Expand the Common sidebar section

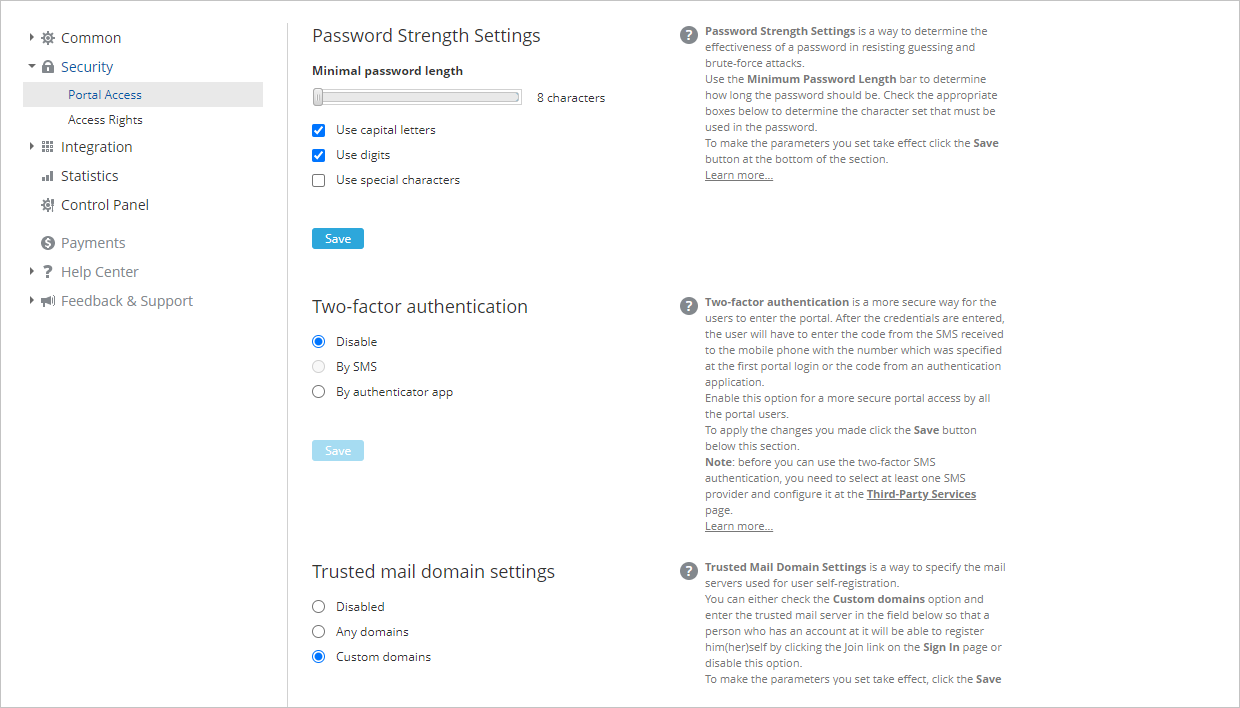tap(29, 37)
